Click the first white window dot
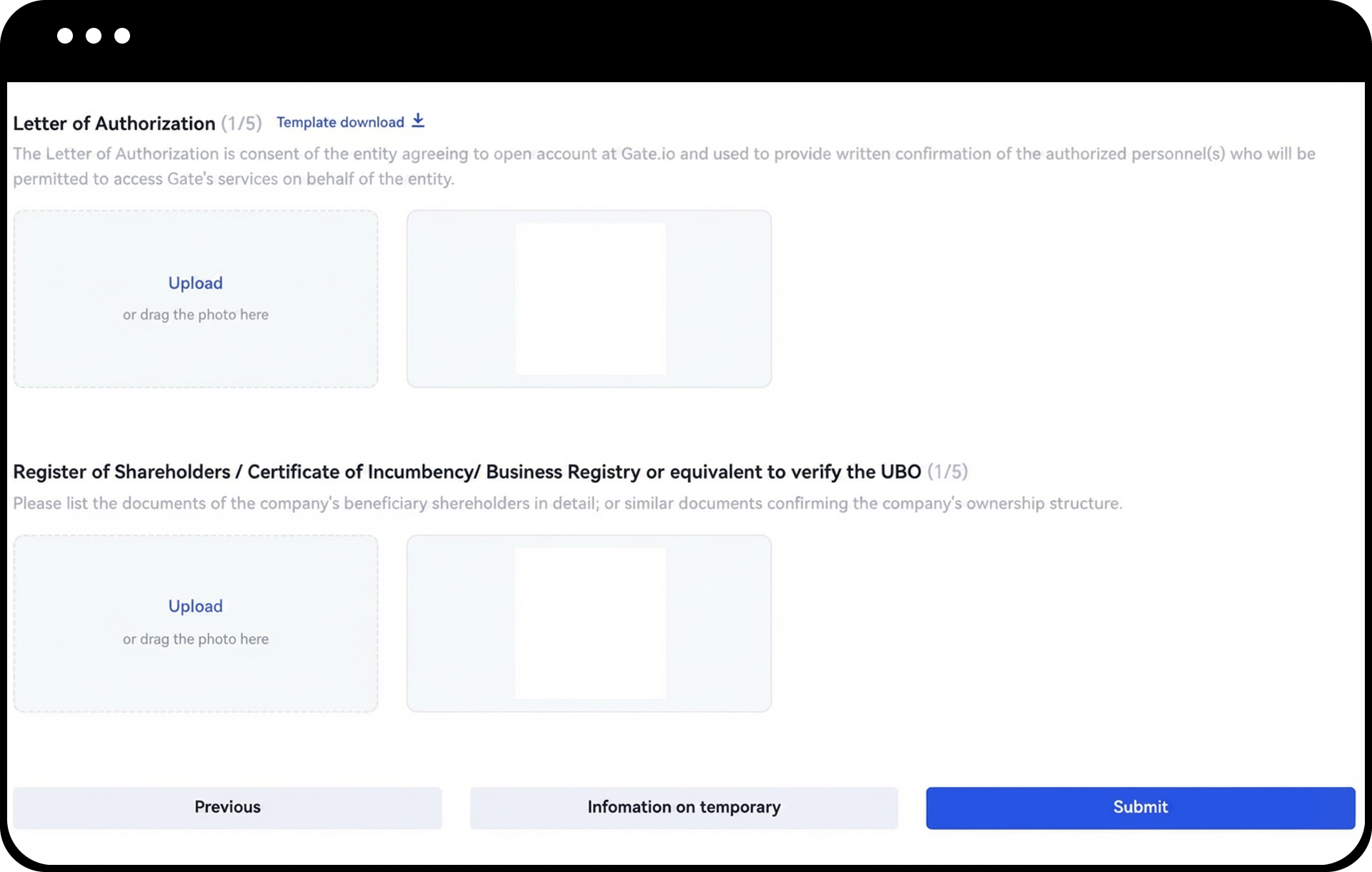 (65, 36)
